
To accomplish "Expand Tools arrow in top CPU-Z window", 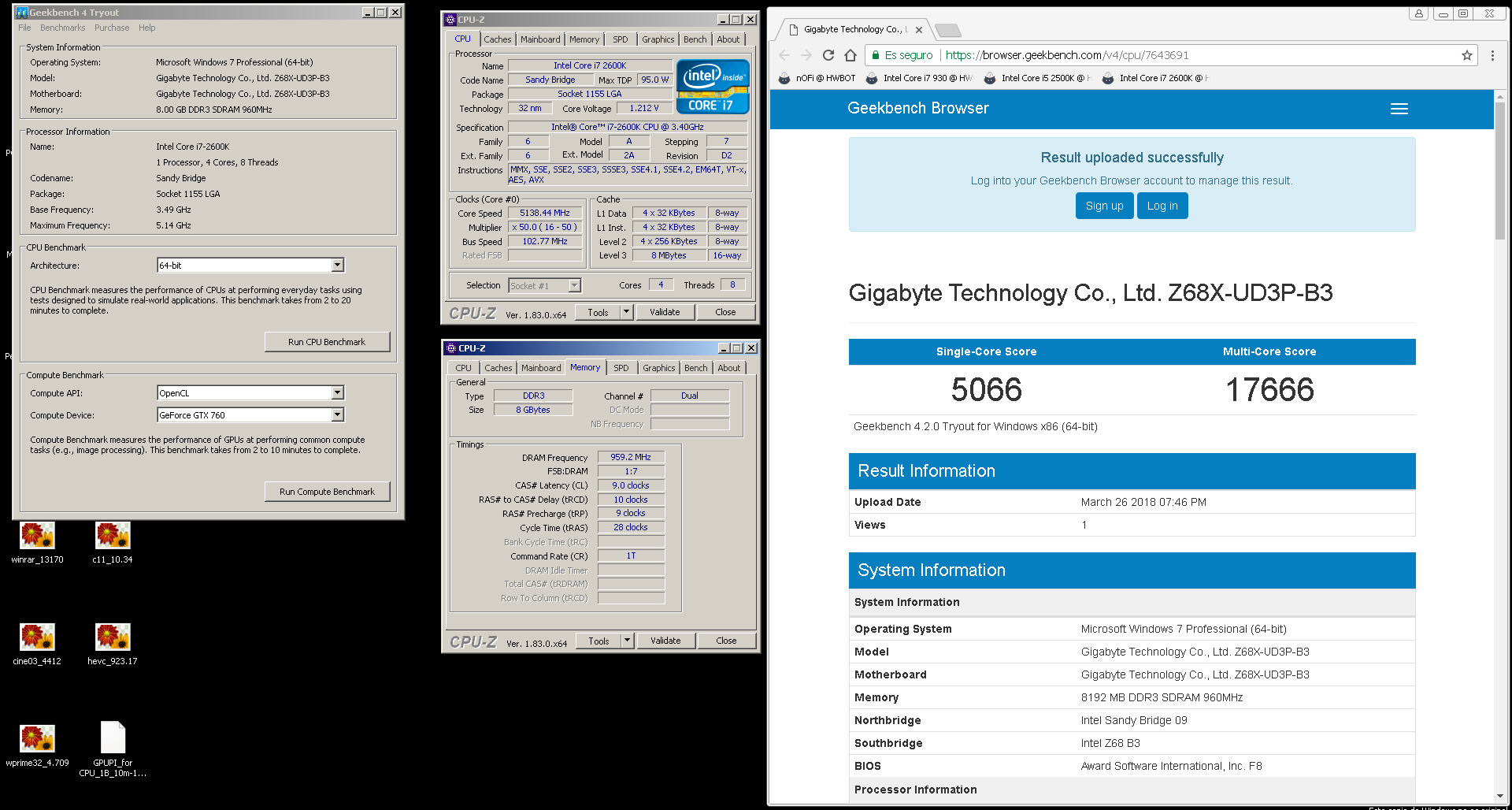I will [x=627, y=312].
